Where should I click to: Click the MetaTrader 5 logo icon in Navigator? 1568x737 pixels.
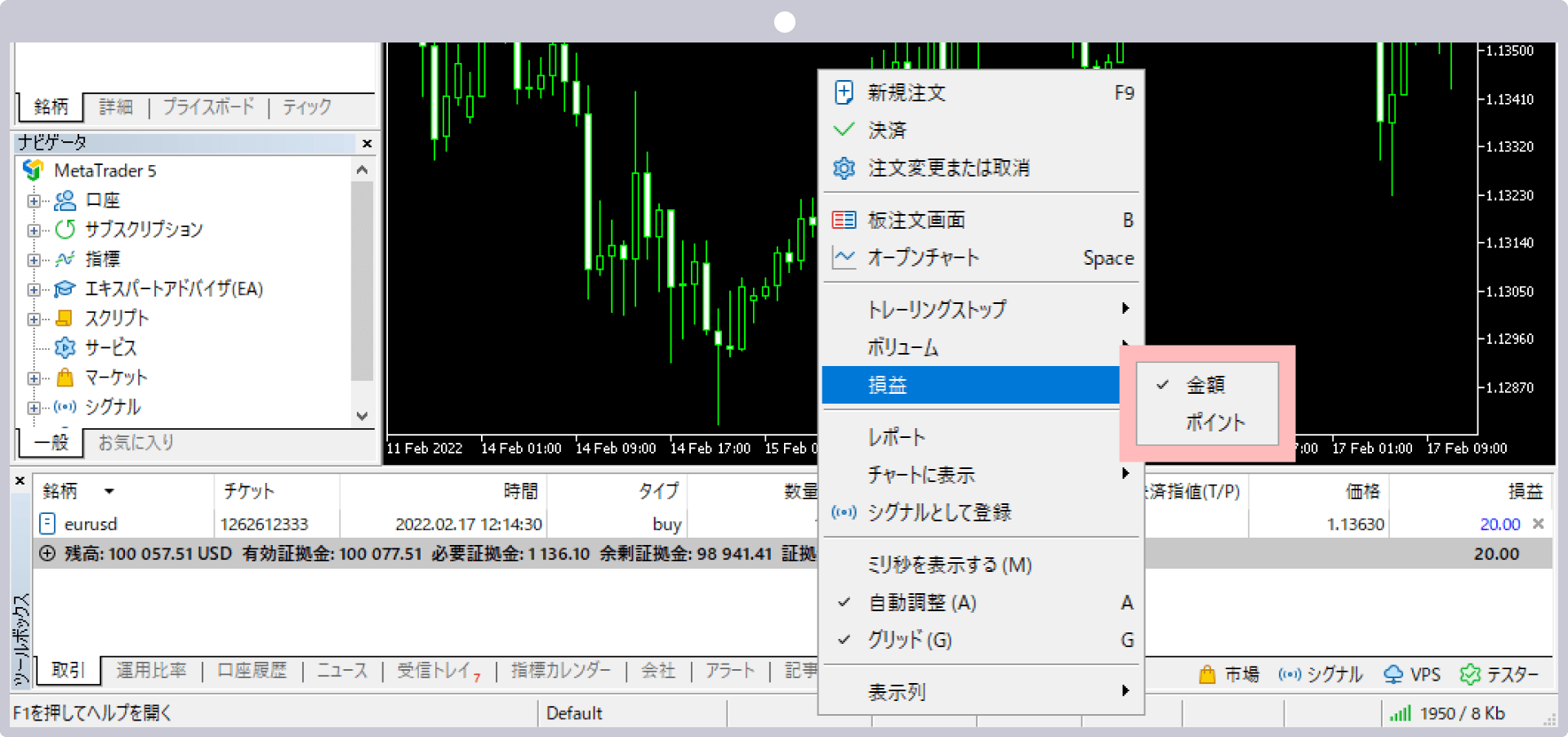[x=33, y=170]
